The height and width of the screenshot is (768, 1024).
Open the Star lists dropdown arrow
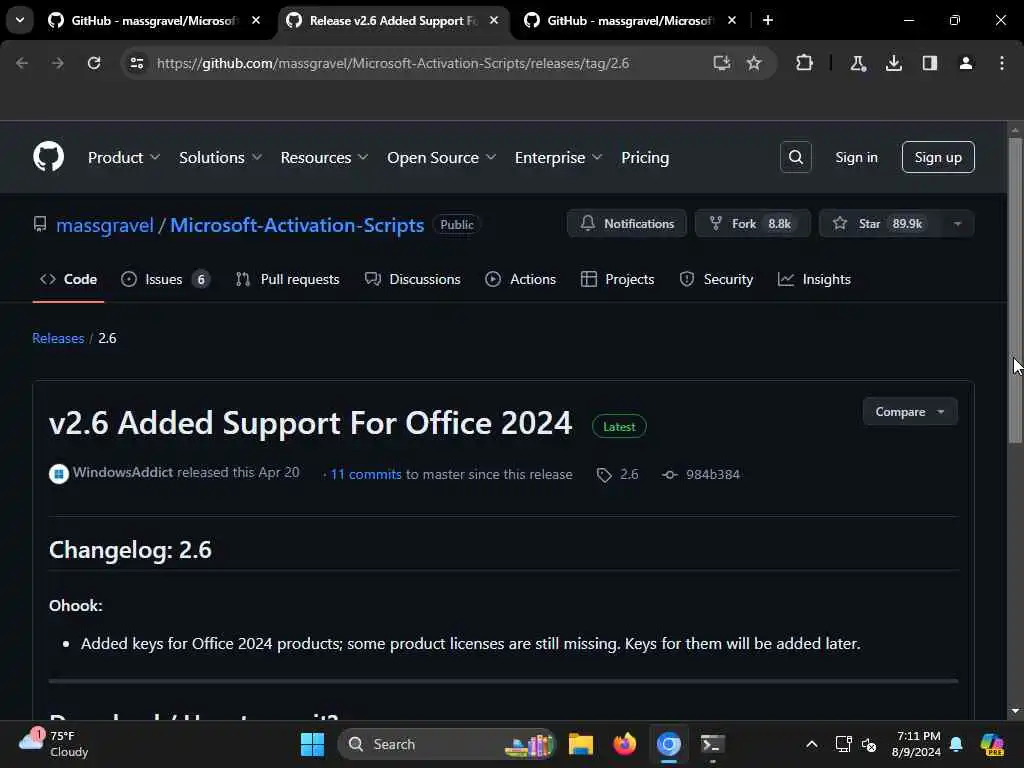(x=957, y=223)
